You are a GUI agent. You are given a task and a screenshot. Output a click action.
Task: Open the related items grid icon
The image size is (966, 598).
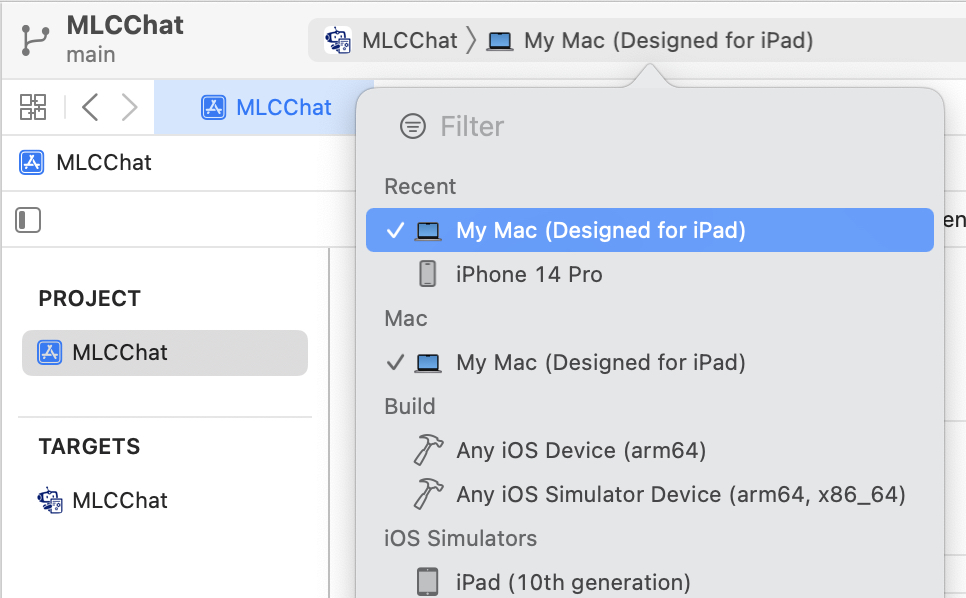[x=33, y=107]
